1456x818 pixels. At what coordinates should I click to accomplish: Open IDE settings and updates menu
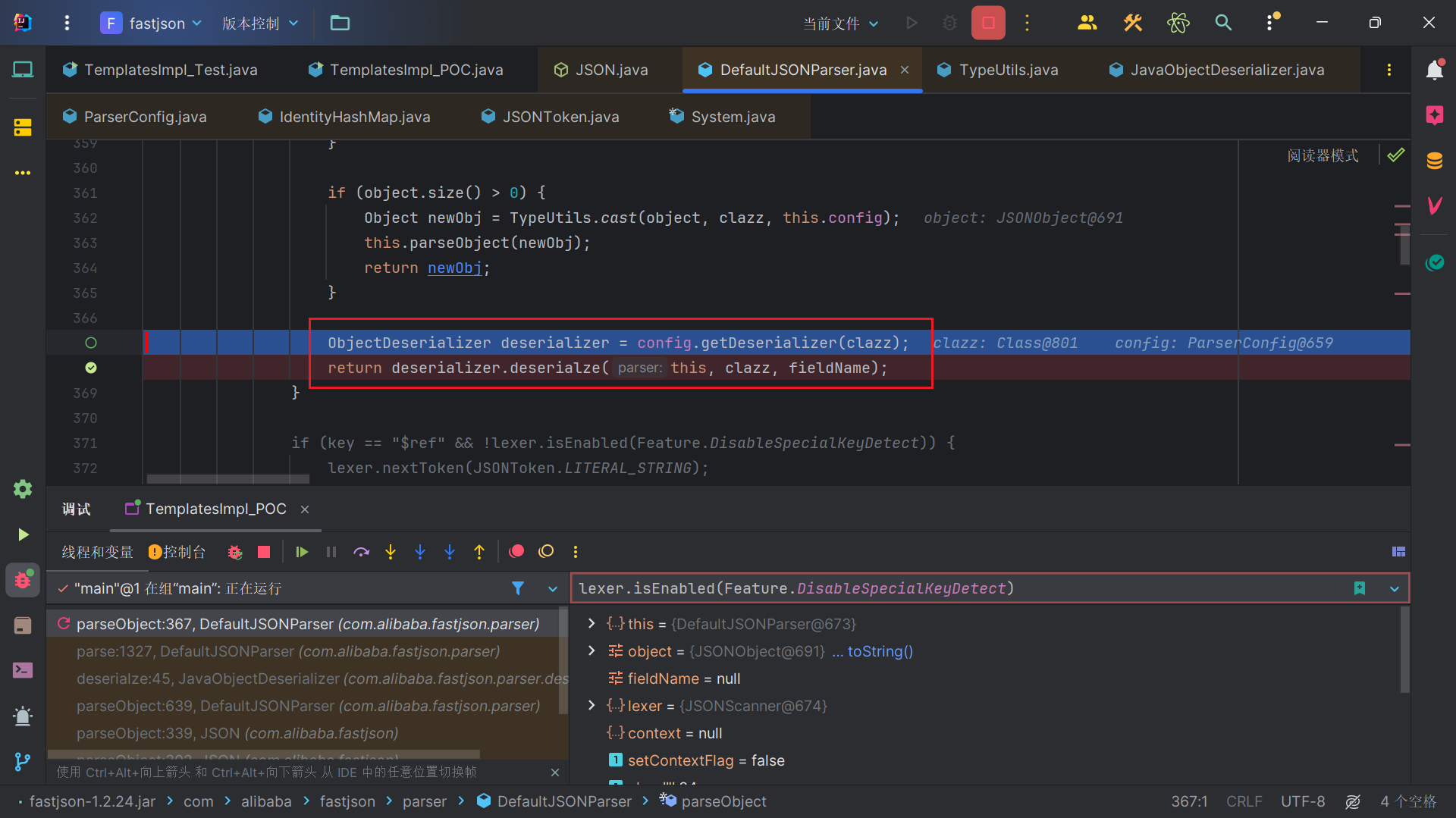1271,23
